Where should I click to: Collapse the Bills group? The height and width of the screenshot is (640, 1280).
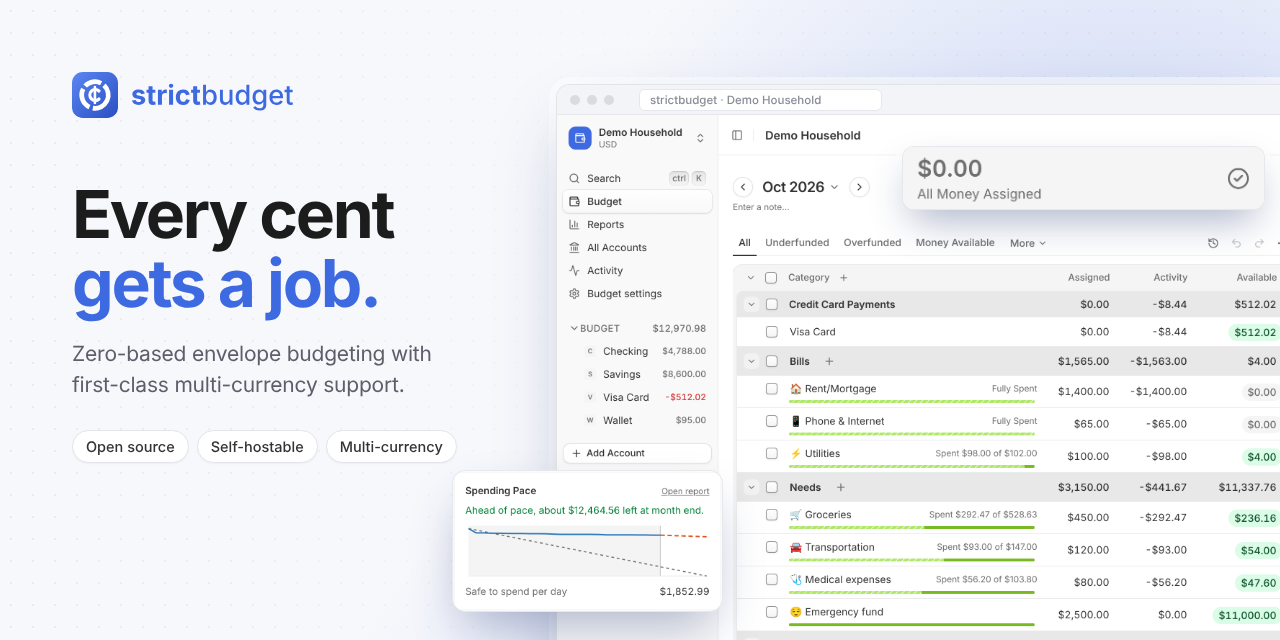pos(751,361)
